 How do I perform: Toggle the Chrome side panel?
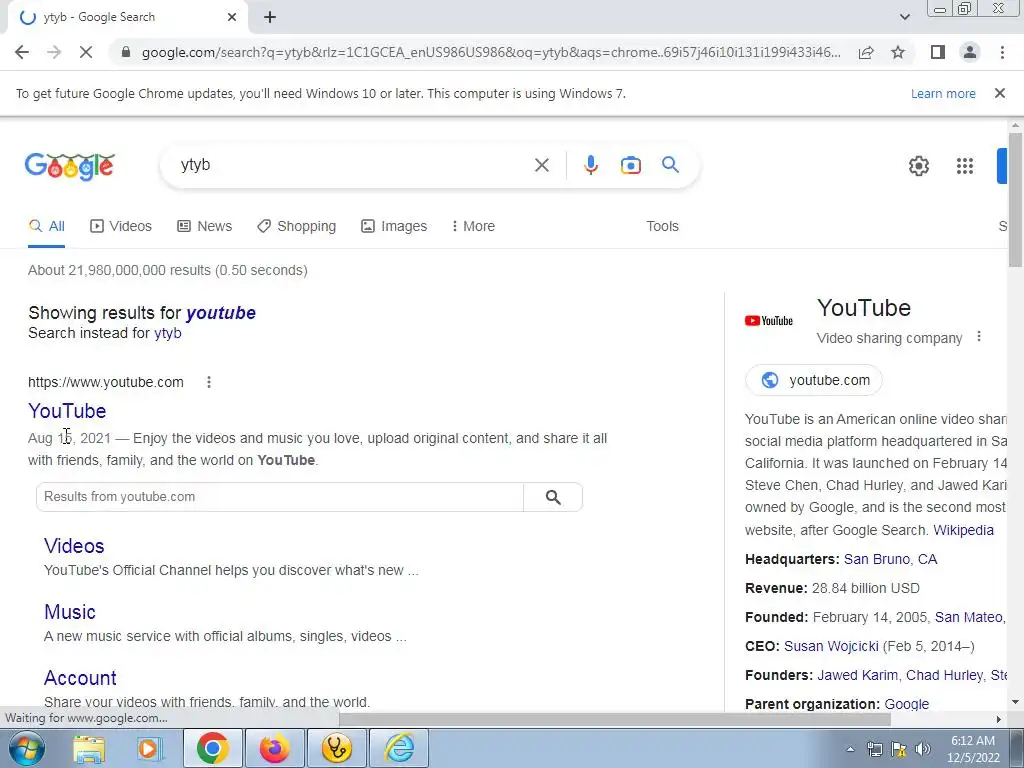(x=938, y=52)
